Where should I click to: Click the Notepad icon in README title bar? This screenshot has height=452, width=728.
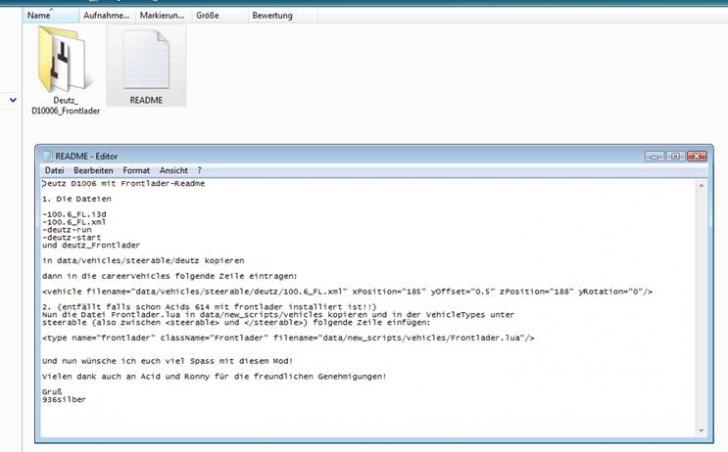(x=47, y=156)
